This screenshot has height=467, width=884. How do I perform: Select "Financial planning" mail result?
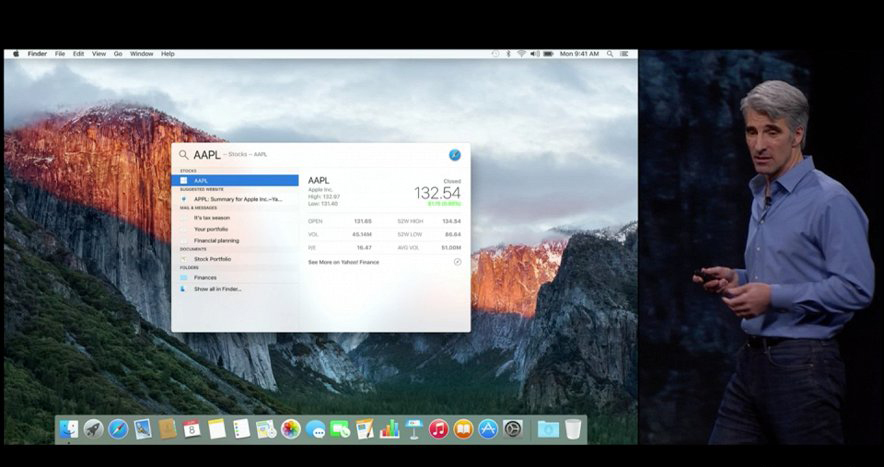(235, 240)
